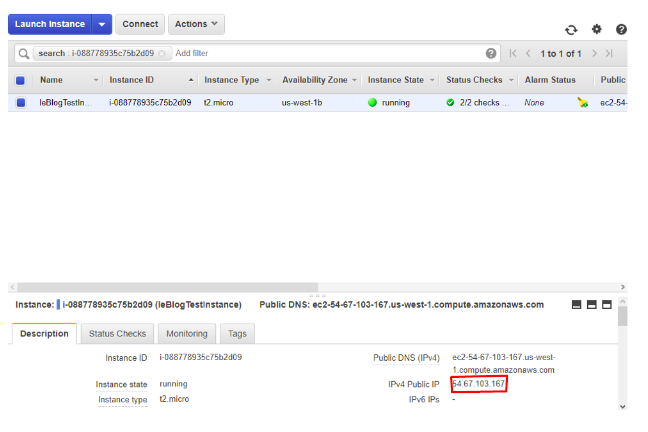Click the horizontal scrollbar left arrow

12,287
